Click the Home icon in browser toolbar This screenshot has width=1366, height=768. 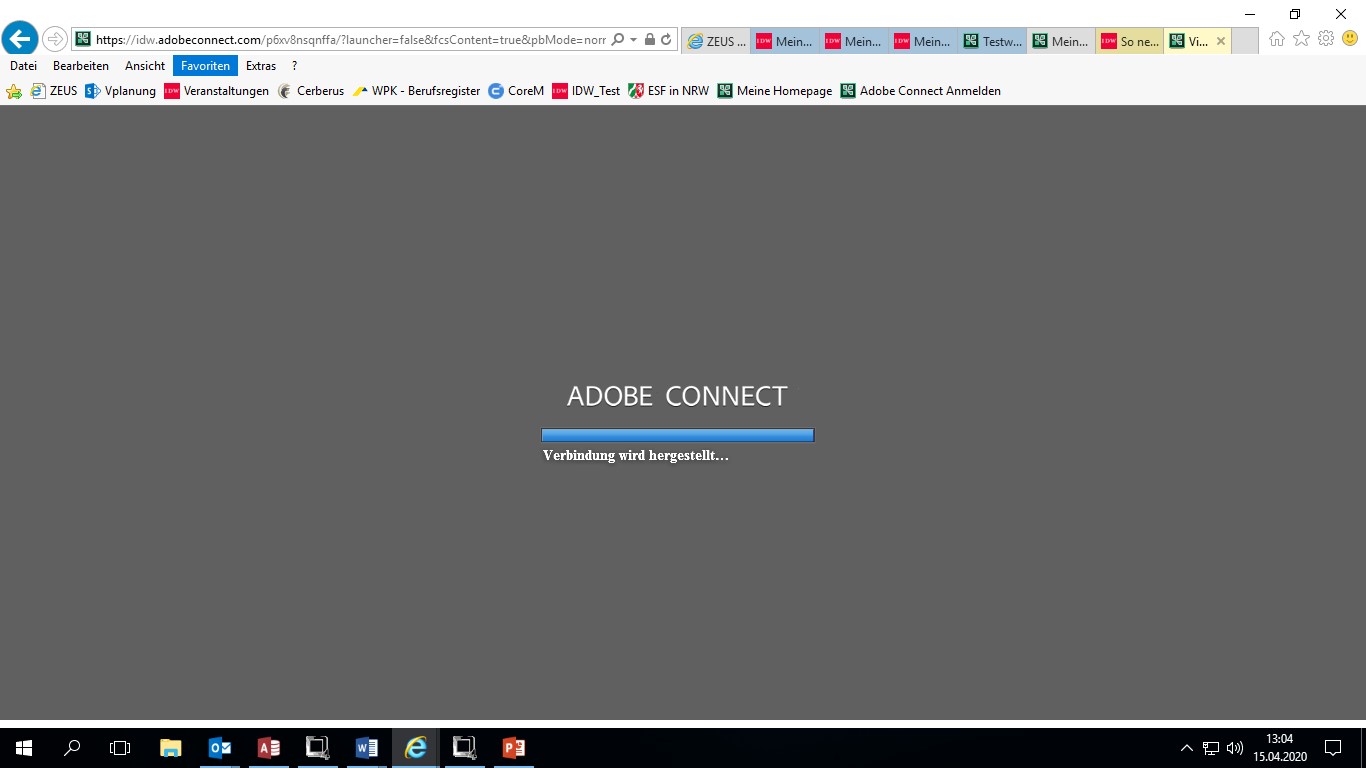point(1277,39)
